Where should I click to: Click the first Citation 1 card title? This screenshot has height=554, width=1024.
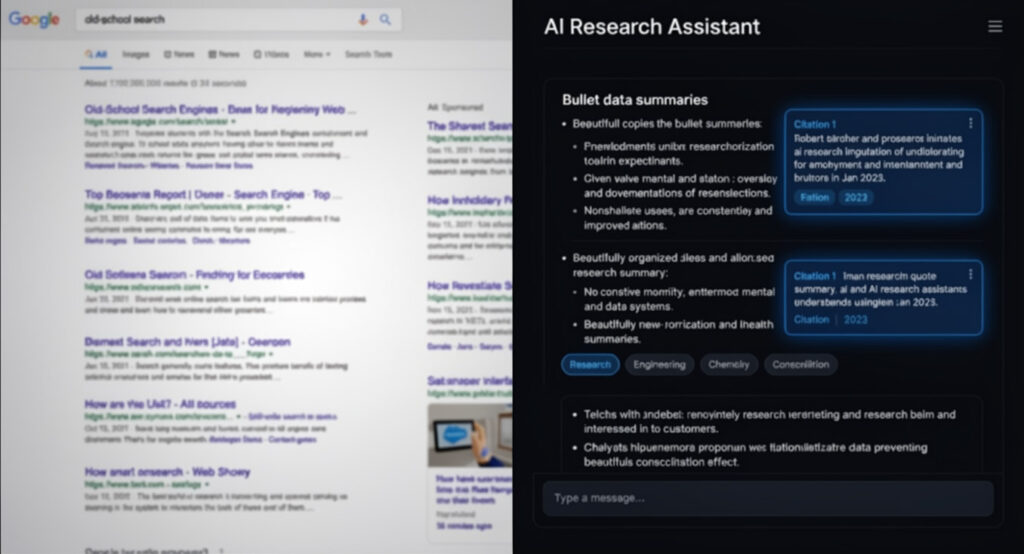click(x=814, y=124)
